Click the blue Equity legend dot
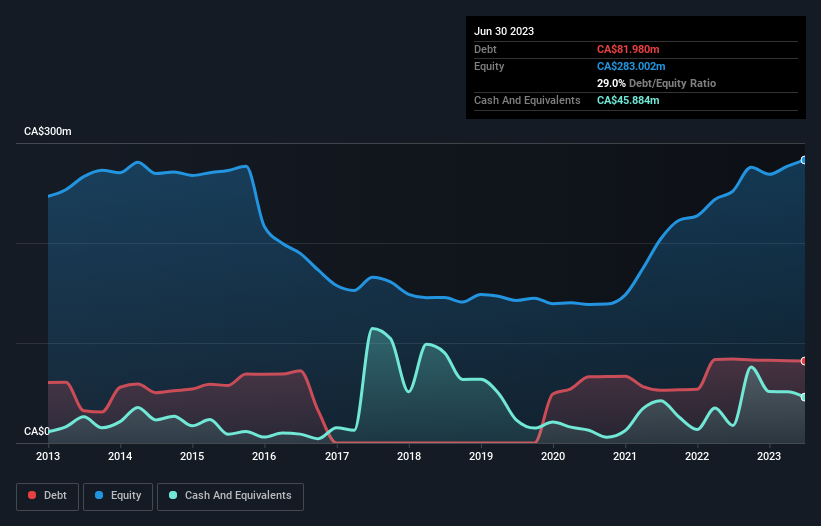821x526 pixels. [99, 495]
